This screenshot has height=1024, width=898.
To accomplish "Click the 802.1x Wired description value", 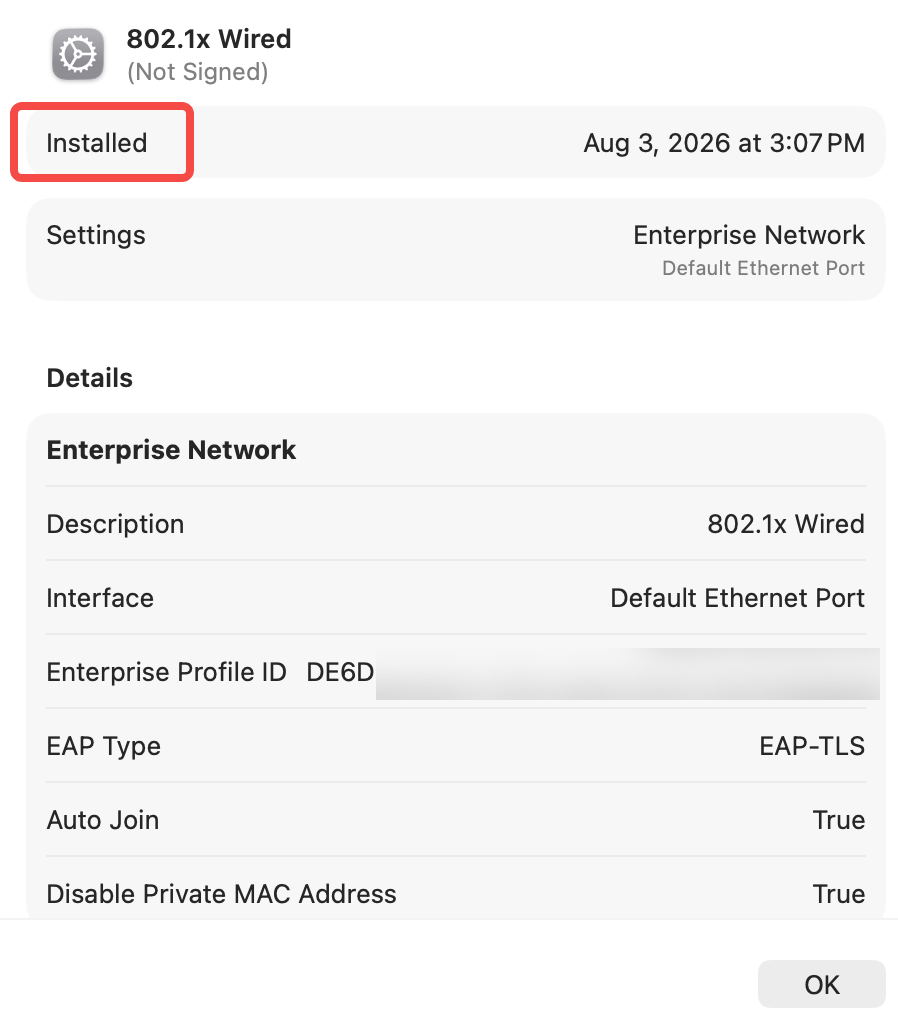I will coord(786,524).
